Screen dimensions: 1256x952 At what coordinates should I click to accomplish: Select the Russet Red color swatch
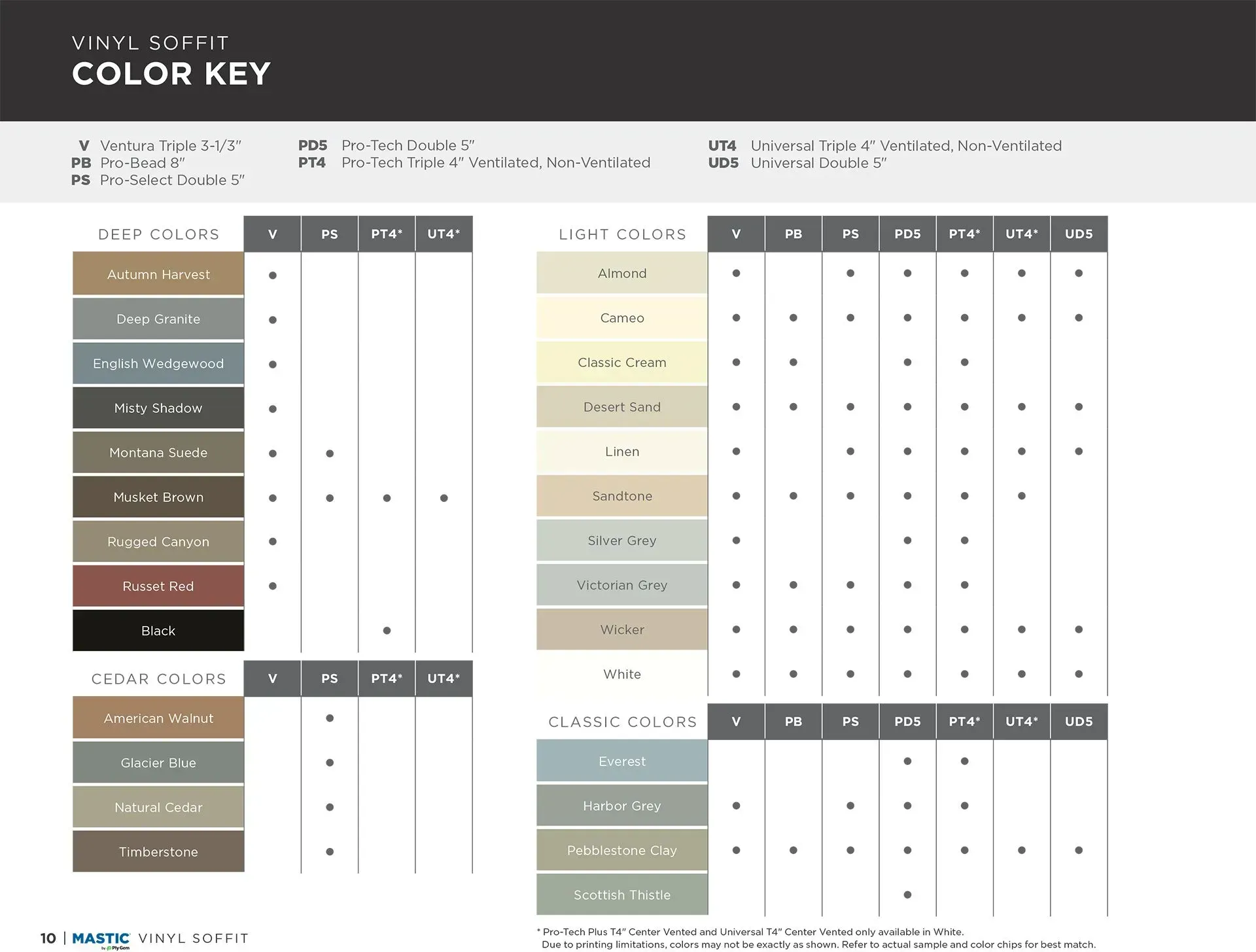pos(158,586)
